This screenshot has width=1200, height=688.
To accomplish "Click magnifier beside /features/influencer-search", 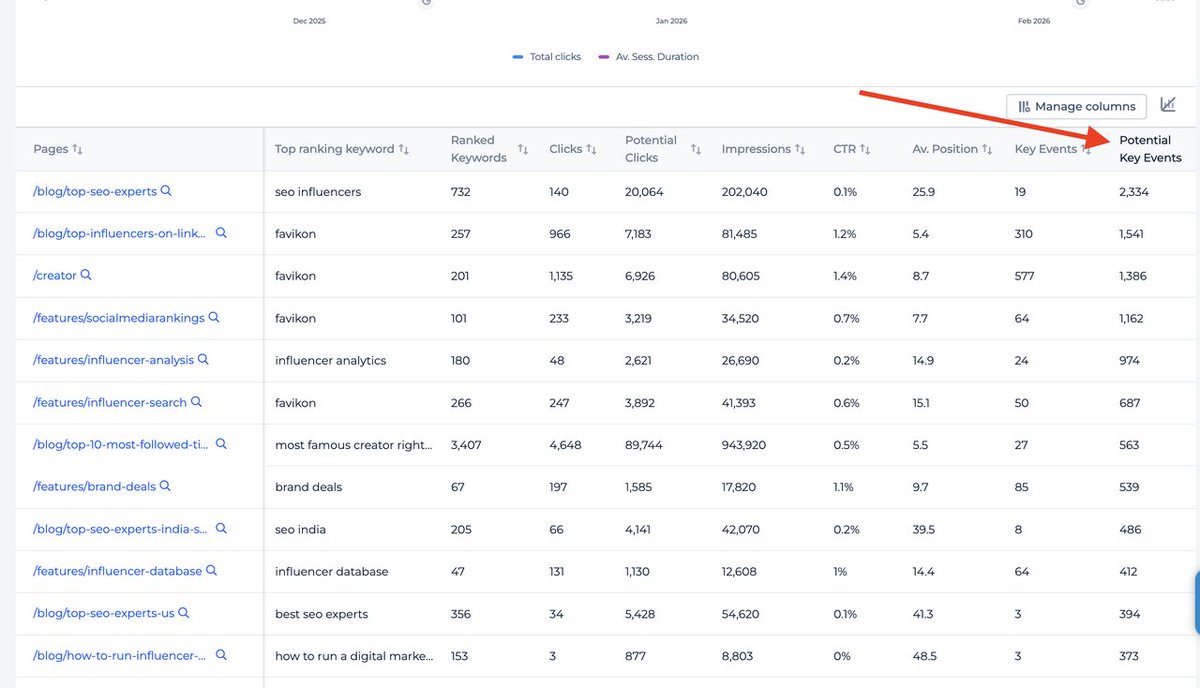I will pos(196,401).
